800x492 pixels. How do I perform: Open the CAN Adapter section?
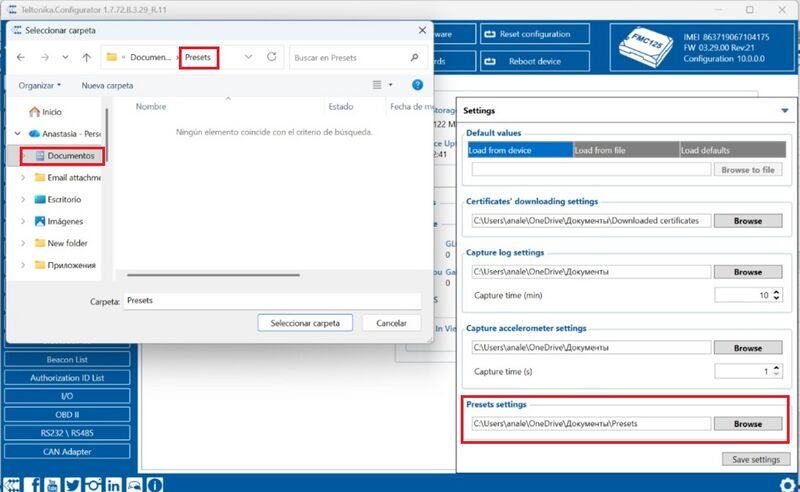coord(67,452)
